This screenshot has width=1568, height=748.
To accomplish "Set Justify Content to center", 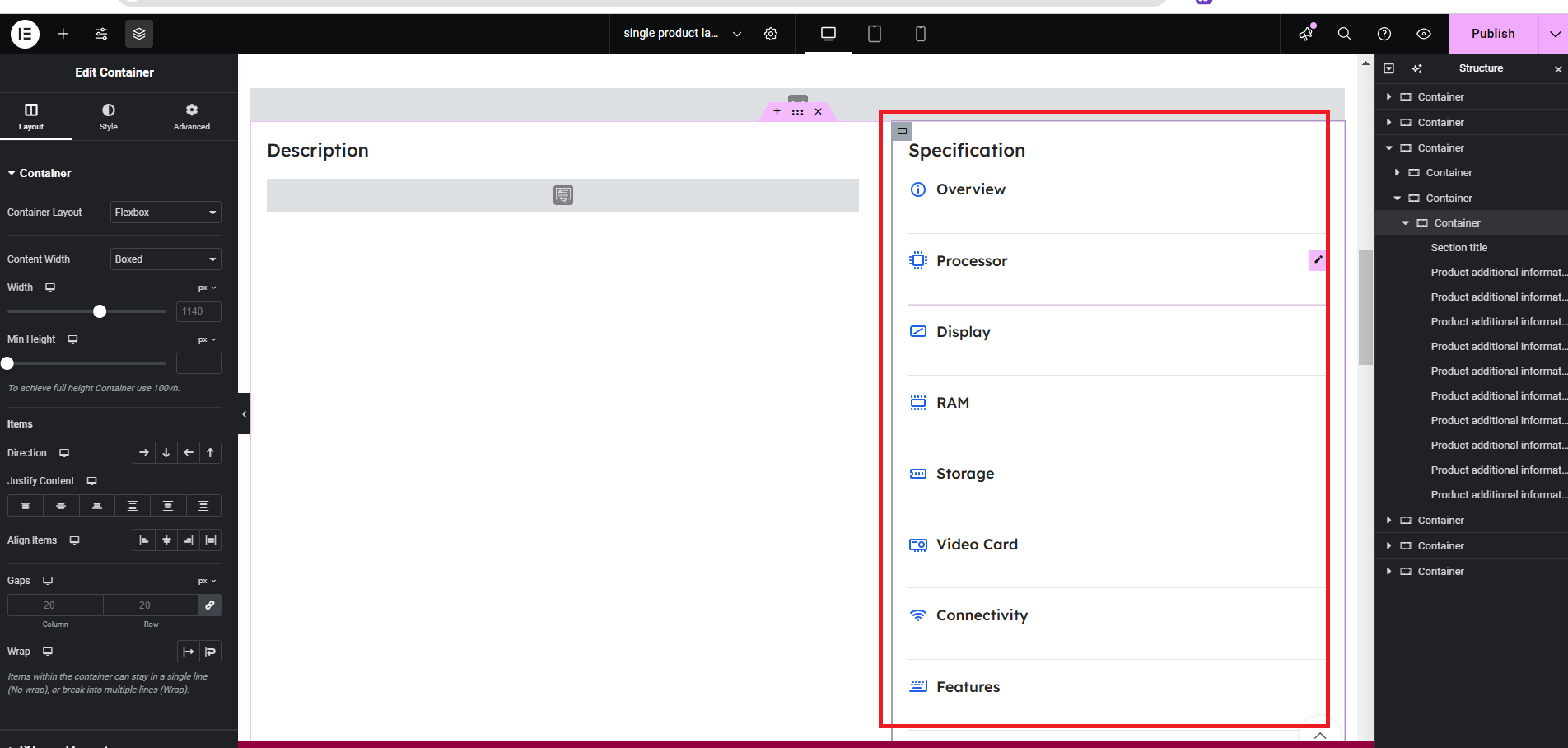I will tap(61, 506).
